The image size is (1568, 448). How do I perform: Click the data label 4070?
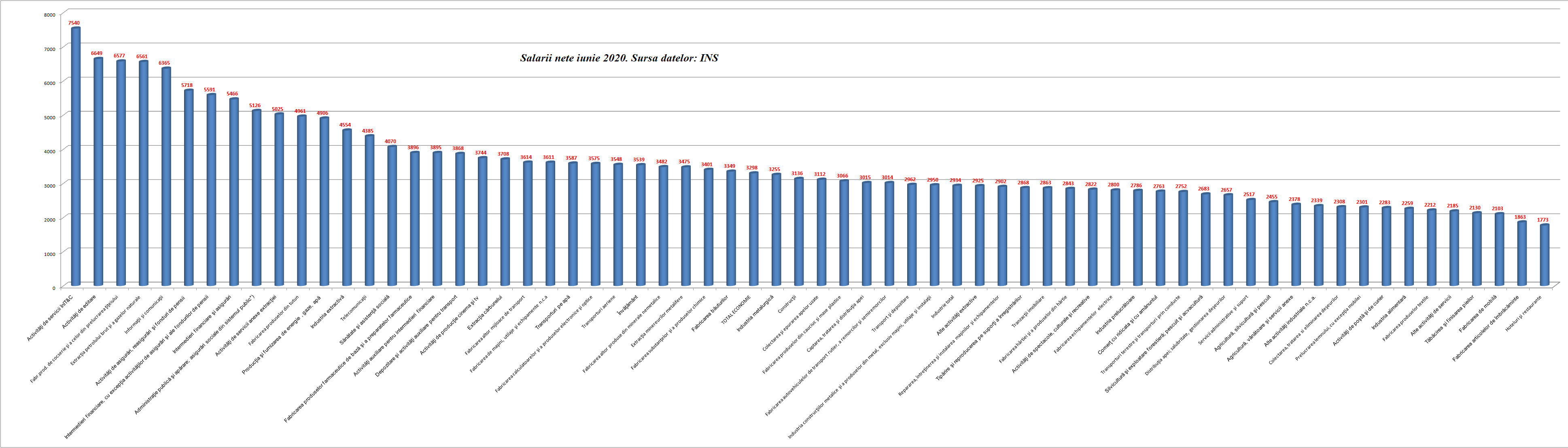click(390, 142)
